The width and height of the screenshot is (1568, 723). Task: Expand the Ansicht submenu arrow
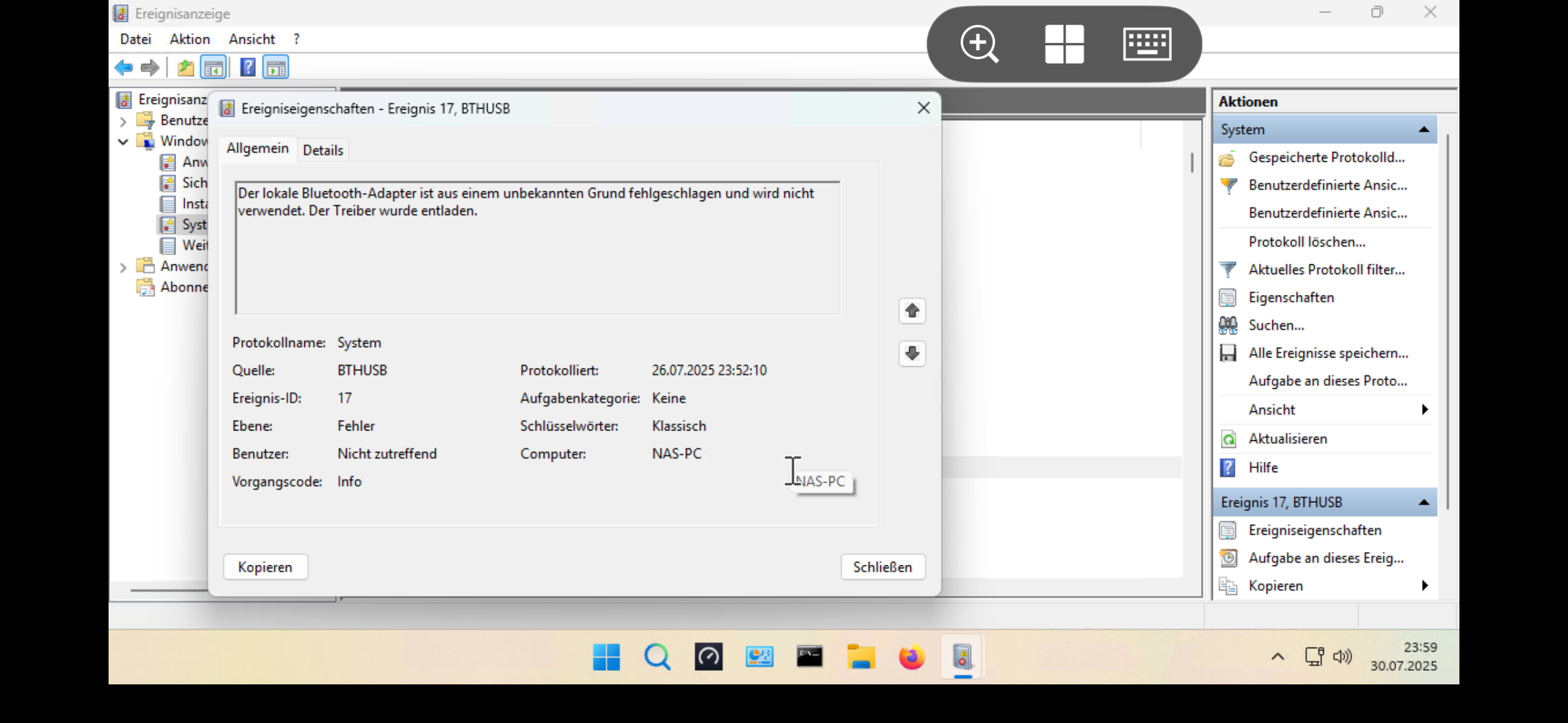1424,409
